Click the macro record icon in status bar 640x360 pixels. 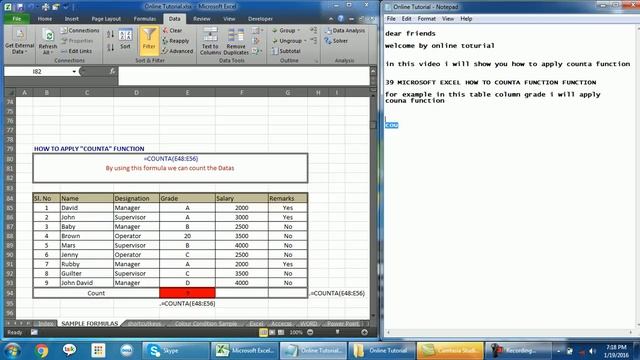[34, 333]
